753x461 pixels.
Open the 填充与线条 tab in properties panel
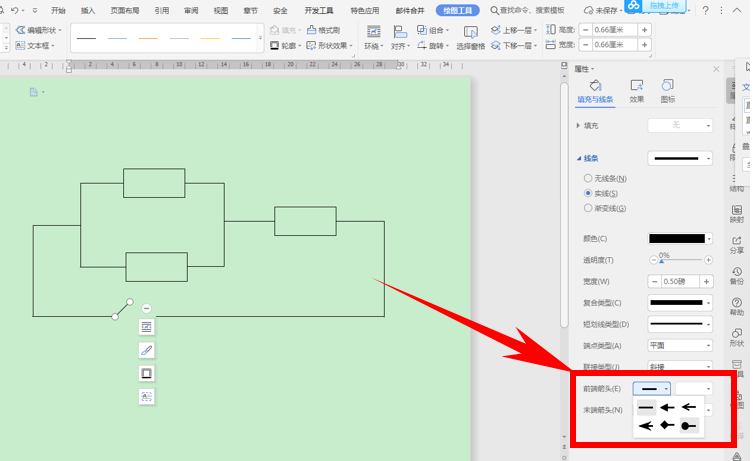[x=595, y=91]
